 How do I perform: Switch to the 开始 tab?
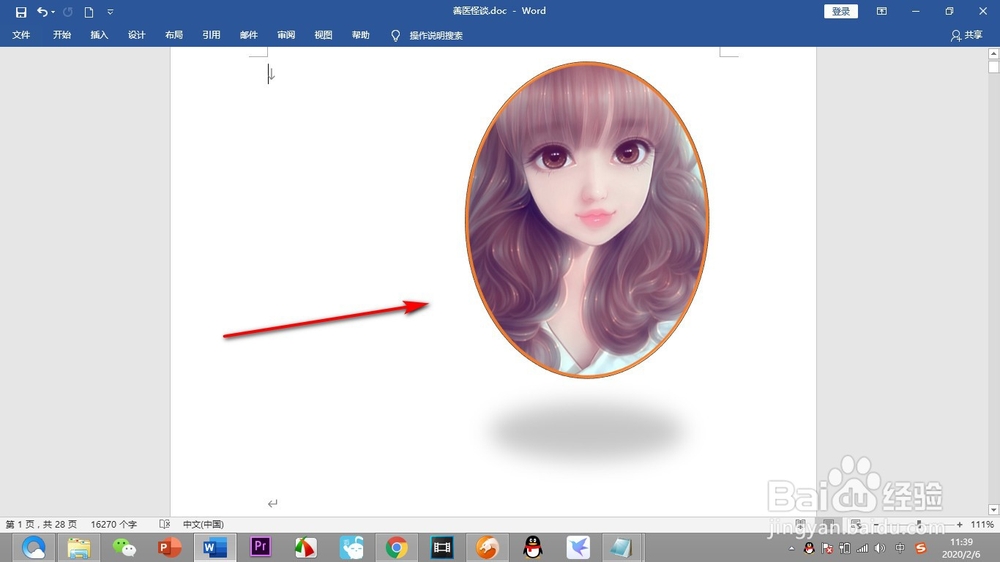click(62, 35)
